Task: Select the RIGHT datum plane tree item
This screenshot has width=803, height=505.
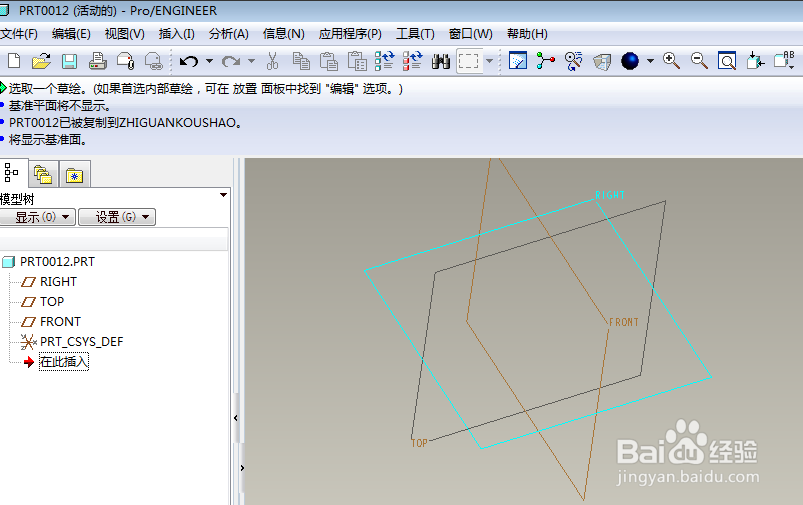Action: tap(58, 282)
